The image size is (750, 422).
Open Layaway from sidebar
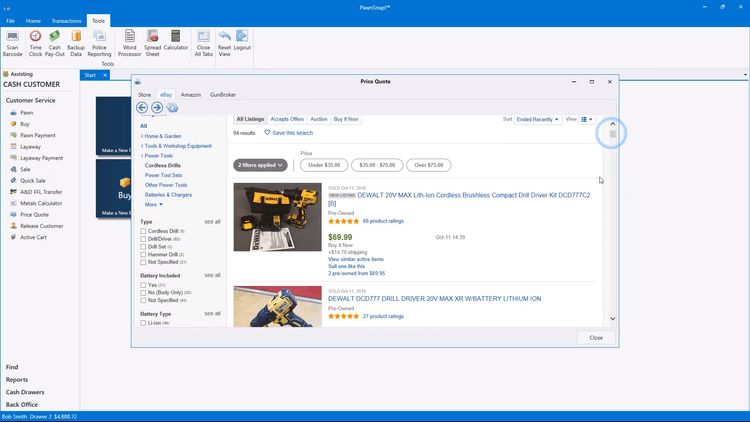(x=31, y=147)
